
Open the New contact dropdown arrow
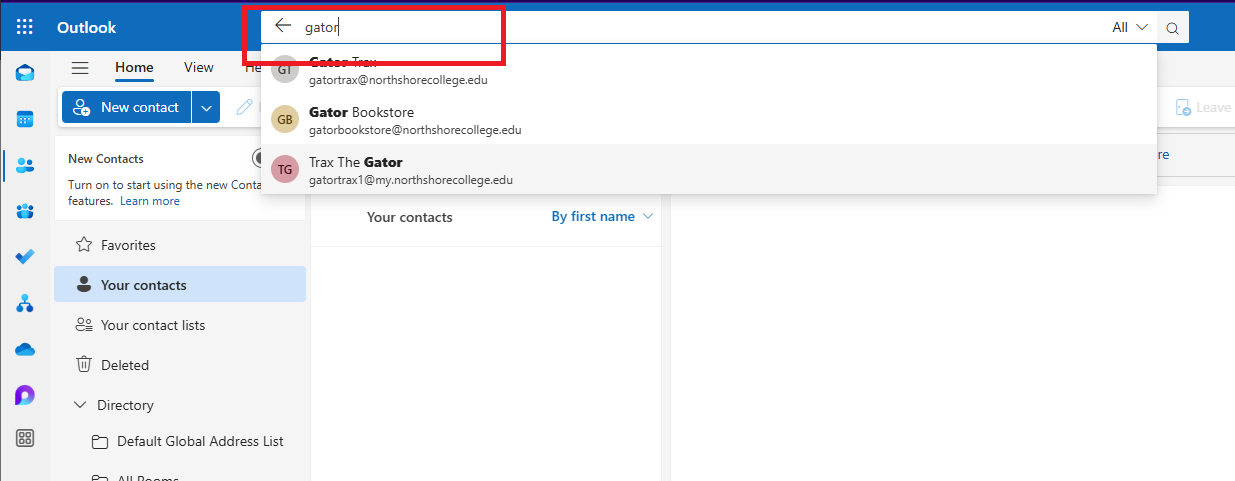[206, 107]
